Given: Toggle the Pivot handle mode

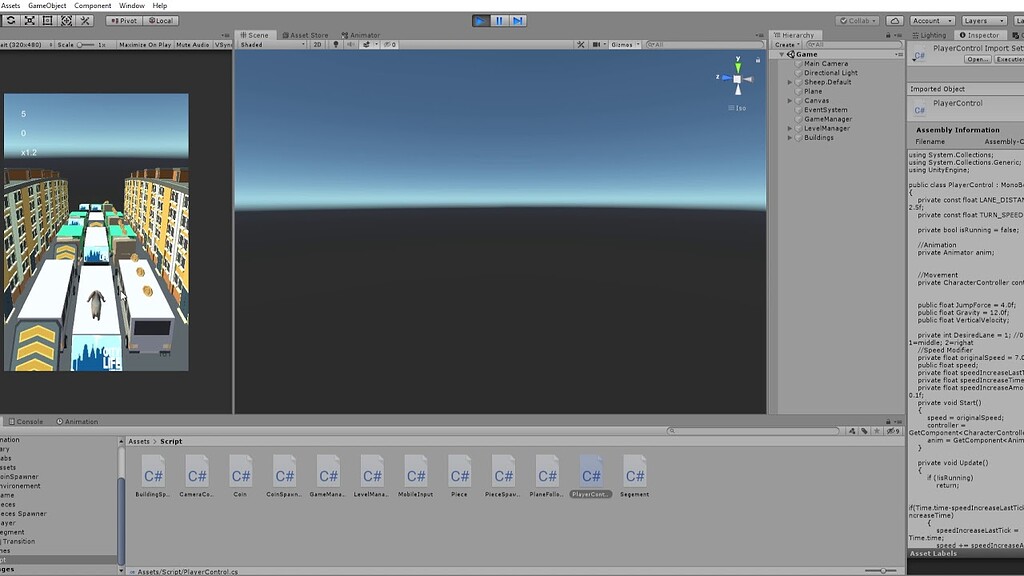Looking at the screenshot, I should [123, 19].
